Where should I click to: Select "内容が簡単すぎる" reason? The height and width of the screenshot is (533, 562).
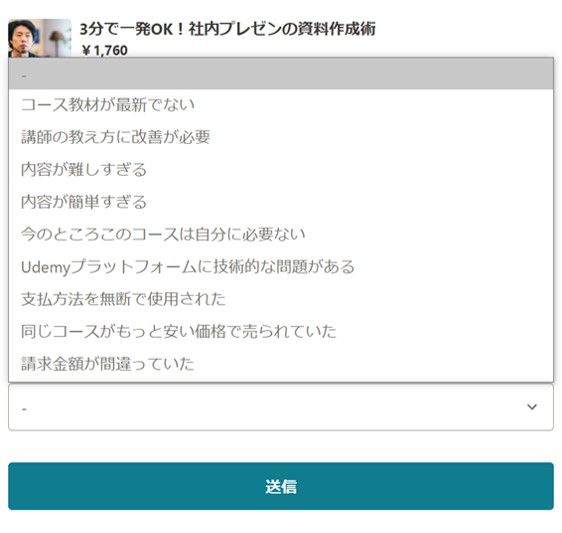tap(281, 202)
